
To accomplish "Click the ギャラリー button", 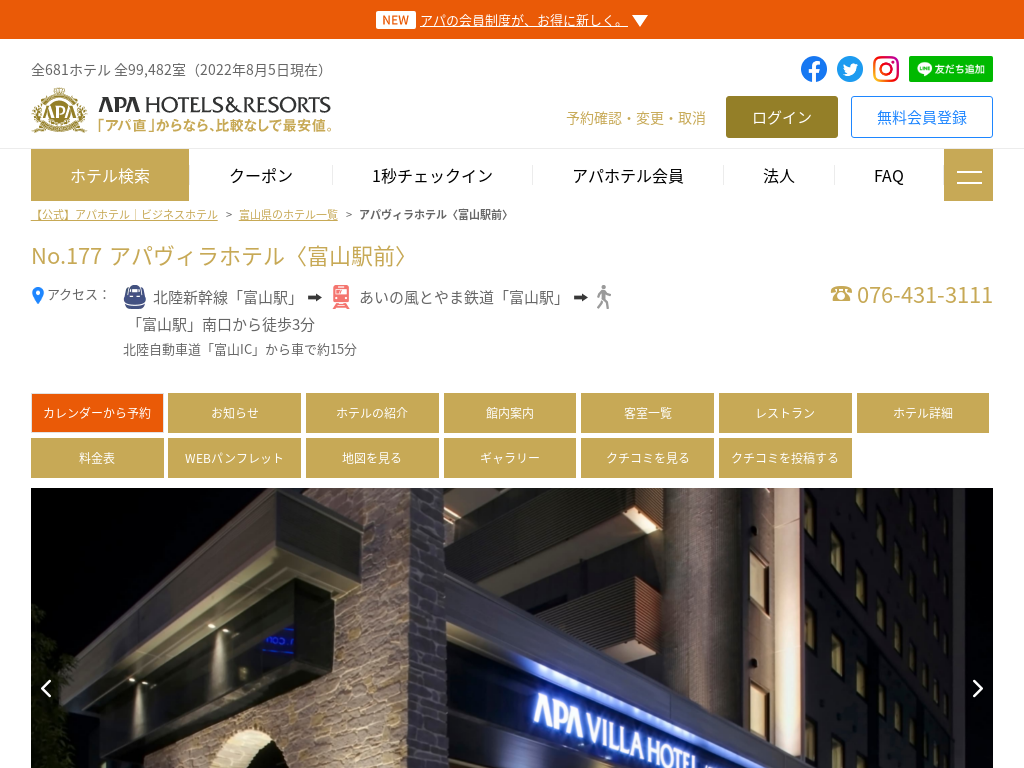I will (x=510, y=458).
